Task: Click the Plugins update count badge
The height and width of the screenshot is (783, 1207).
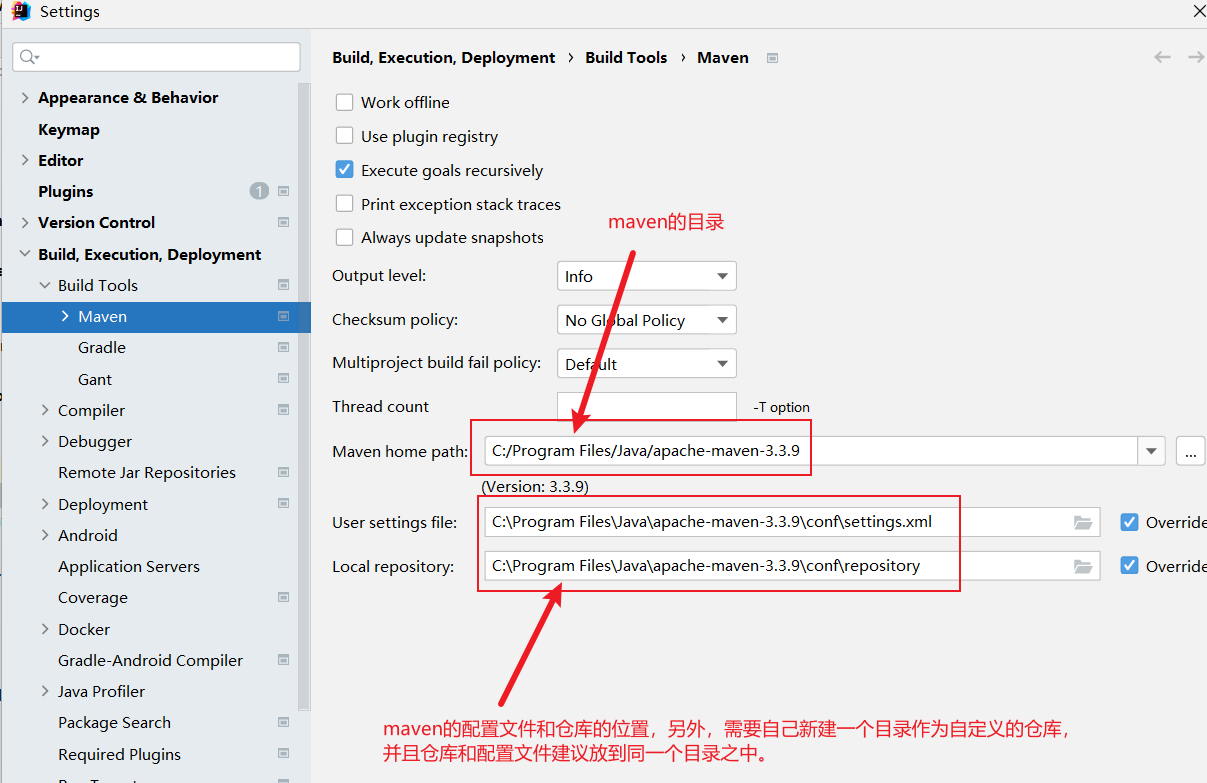Action: click(259, 191)
